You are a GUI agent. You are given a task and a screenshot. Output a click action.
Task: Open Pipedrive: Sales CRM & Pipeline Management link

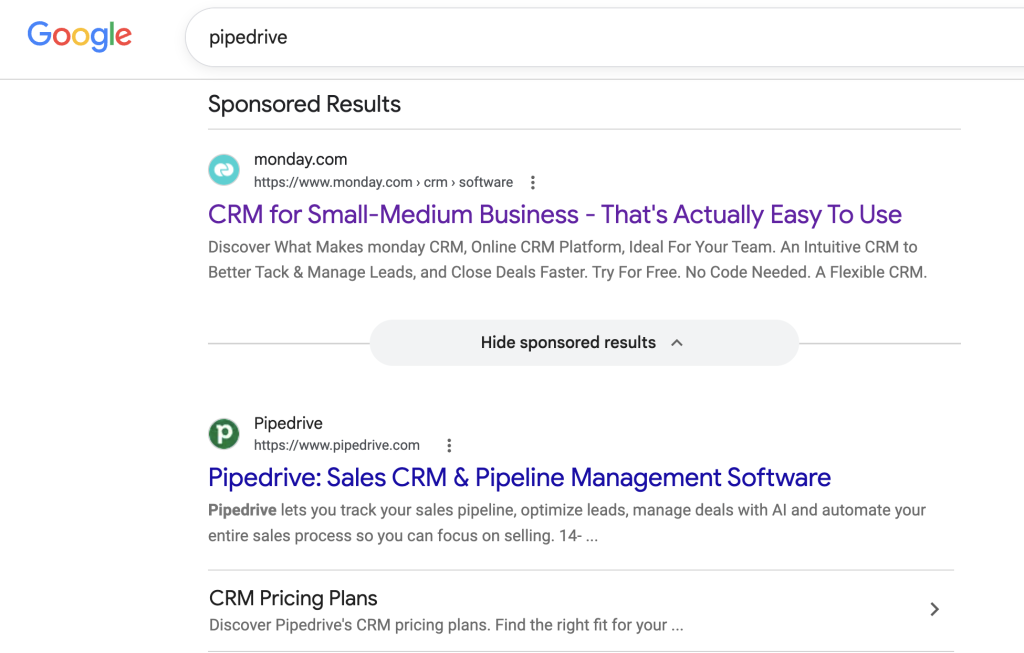pos(519,478)
